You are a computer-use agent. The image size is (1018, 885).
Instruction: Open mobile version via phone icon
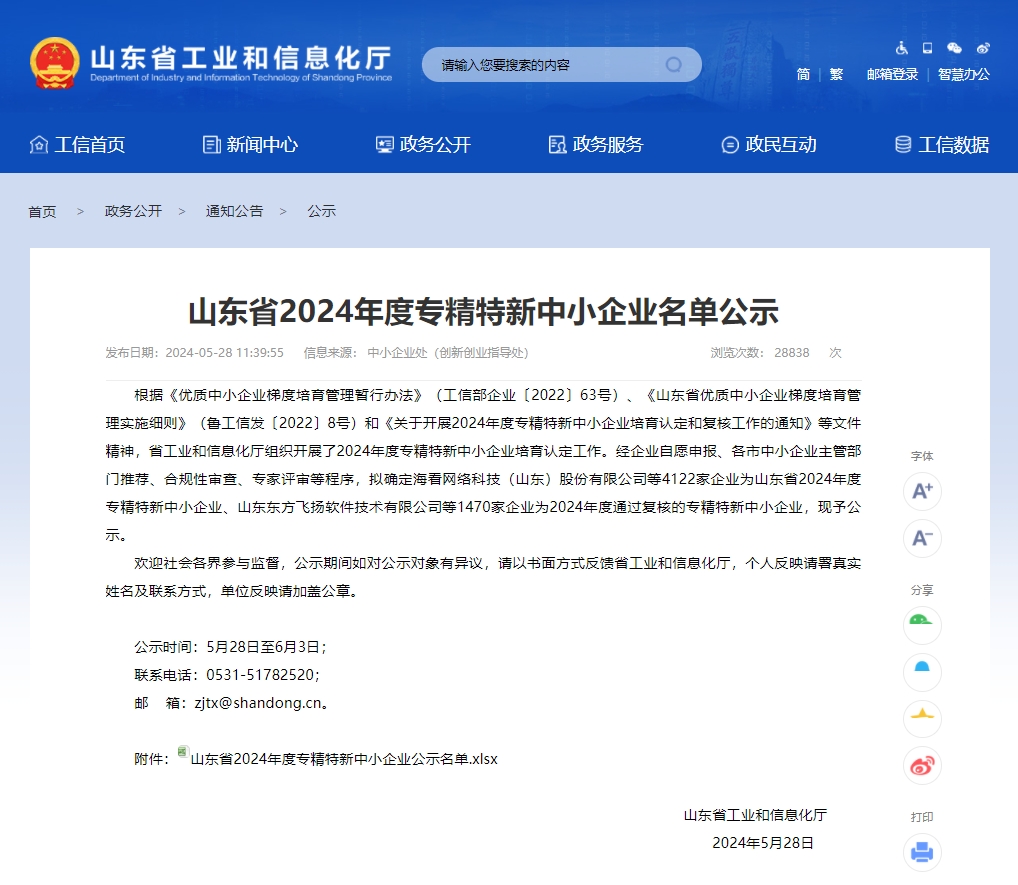pyautogui.click(x=927, y=47)
